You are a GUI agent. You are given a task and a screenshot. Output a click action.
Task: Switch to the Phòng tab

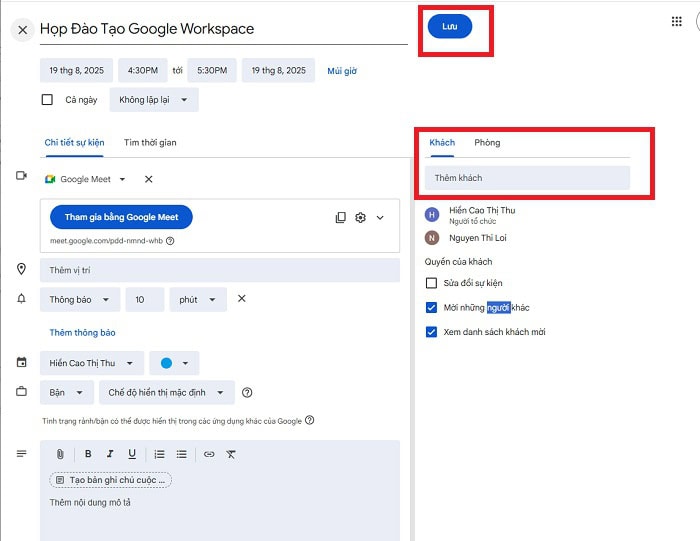[x=487, y=142]
